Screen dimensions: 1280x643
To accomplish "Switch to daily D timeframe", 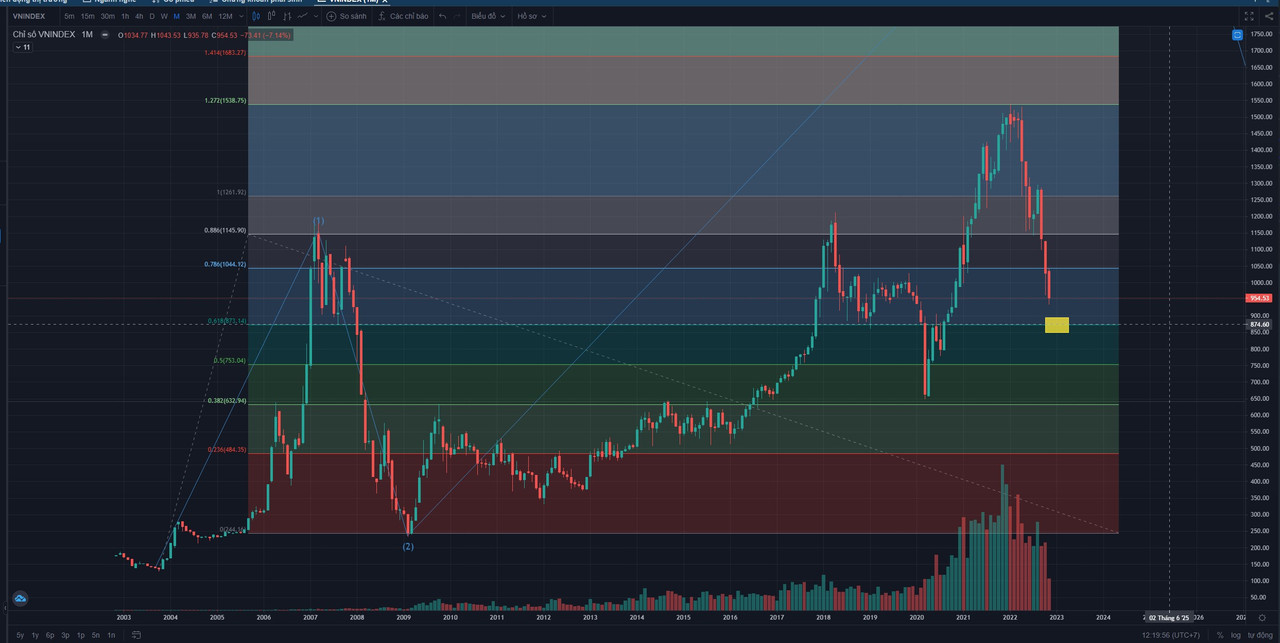I will pyautogui.click(x=152, y=16).
